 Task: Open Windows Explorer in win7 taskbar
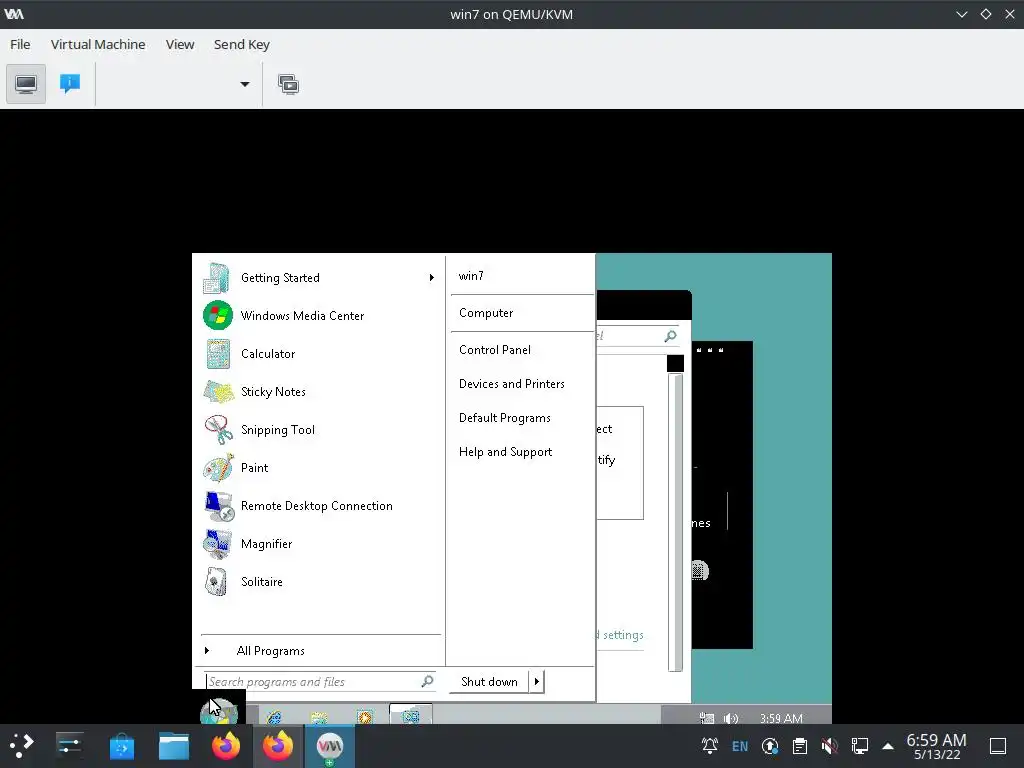[319, 717]
